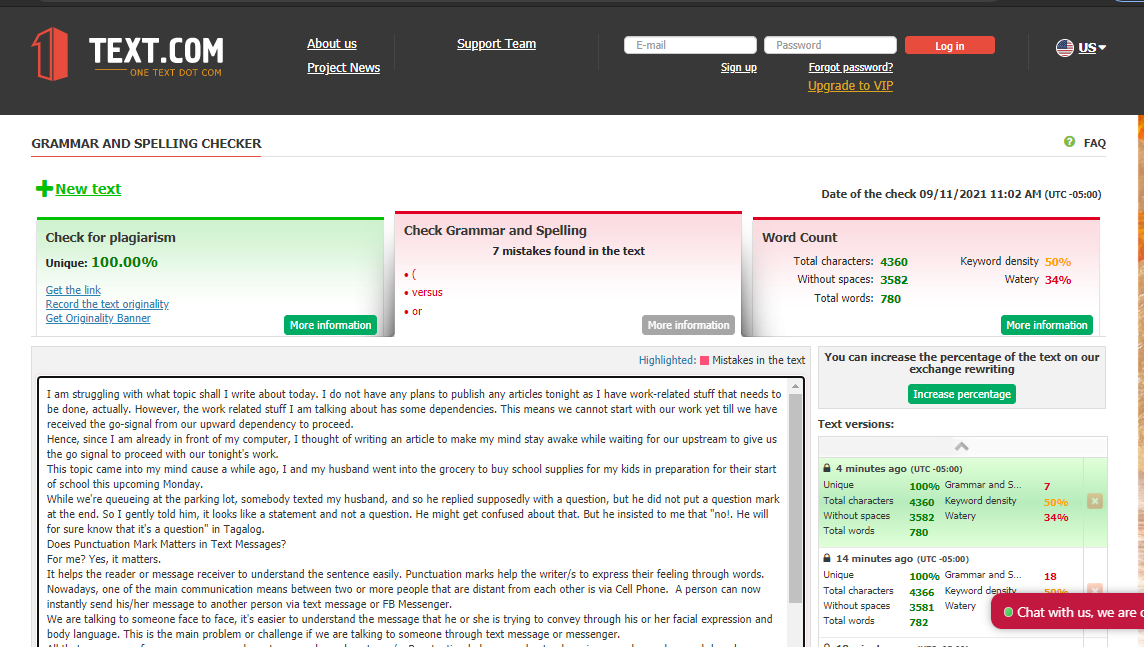The height and width of the screenshot is (647, 1144).
Task: Click Grammar count 18 in 14 minutes version
Action: click(x=1050, y=576)
